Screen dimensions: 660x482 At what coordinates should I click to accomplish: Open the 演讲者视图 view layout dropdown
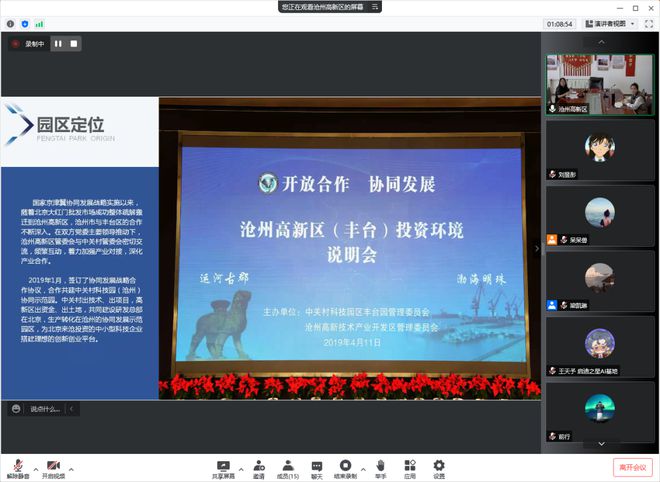point(610,24)
